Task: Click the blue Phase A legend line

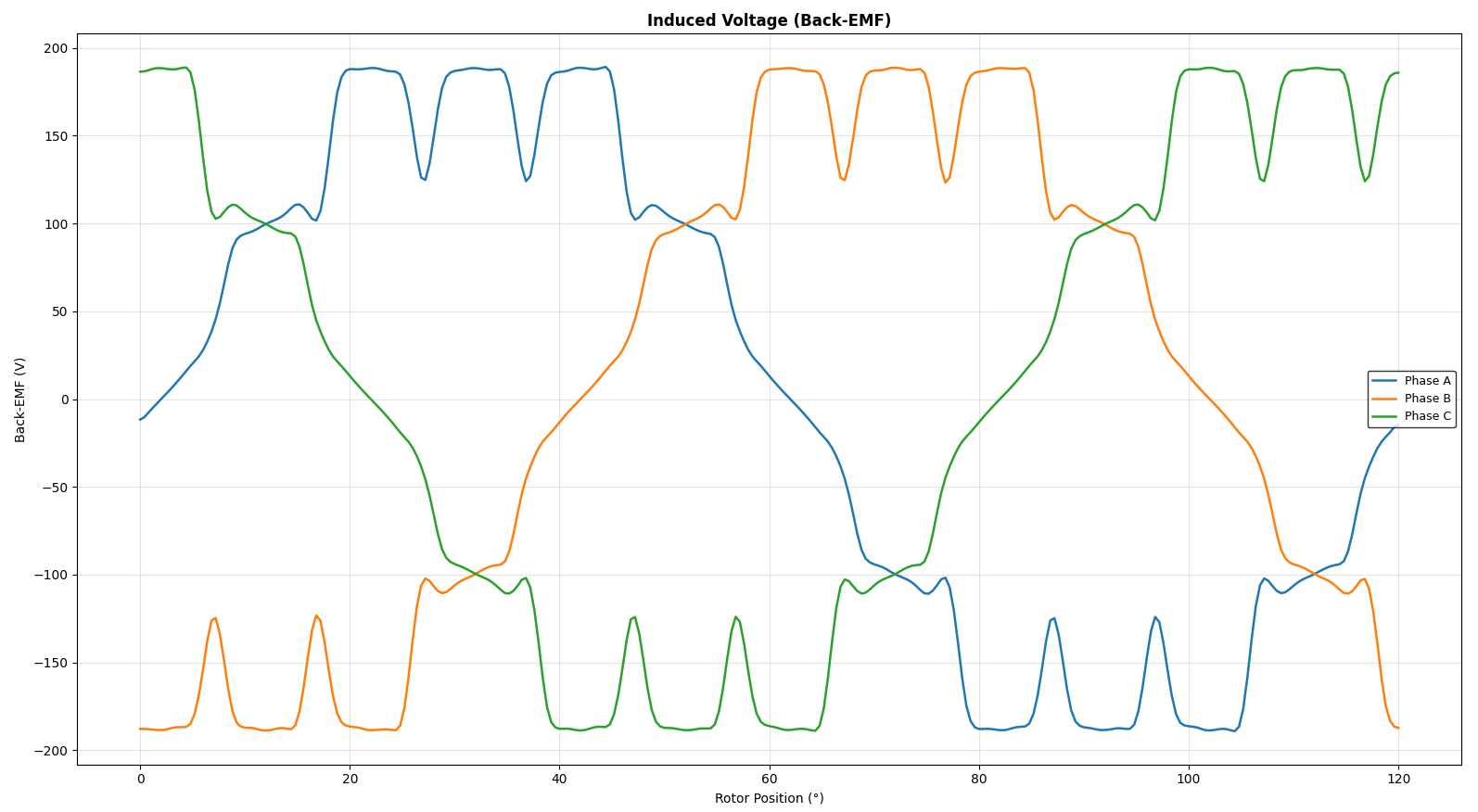Action: click(1385, 381)
